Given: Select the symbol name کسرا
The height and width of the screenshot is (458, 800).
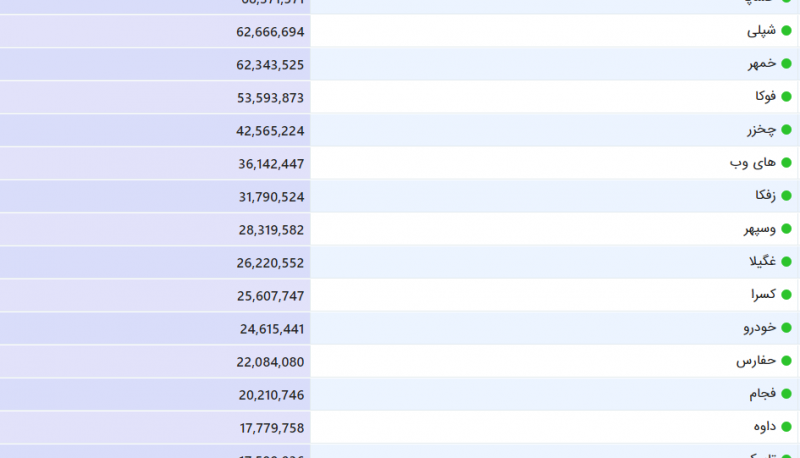Looking at the screenshot, I should tap(763, 294).
